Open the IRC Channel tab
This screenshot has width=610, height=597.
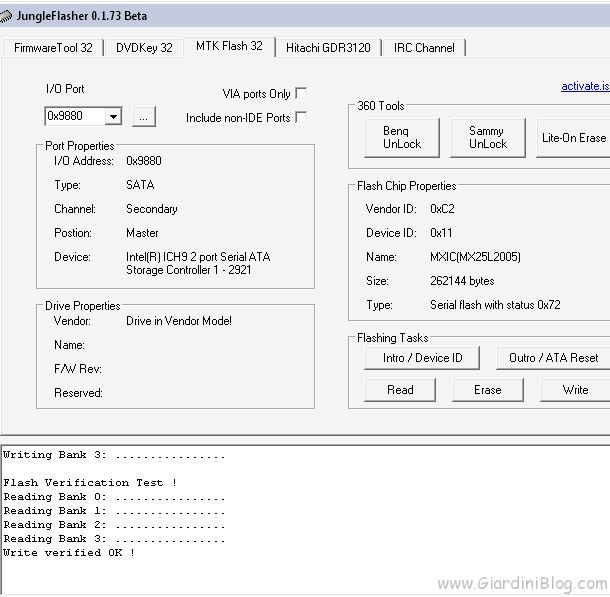pos(424,48)
